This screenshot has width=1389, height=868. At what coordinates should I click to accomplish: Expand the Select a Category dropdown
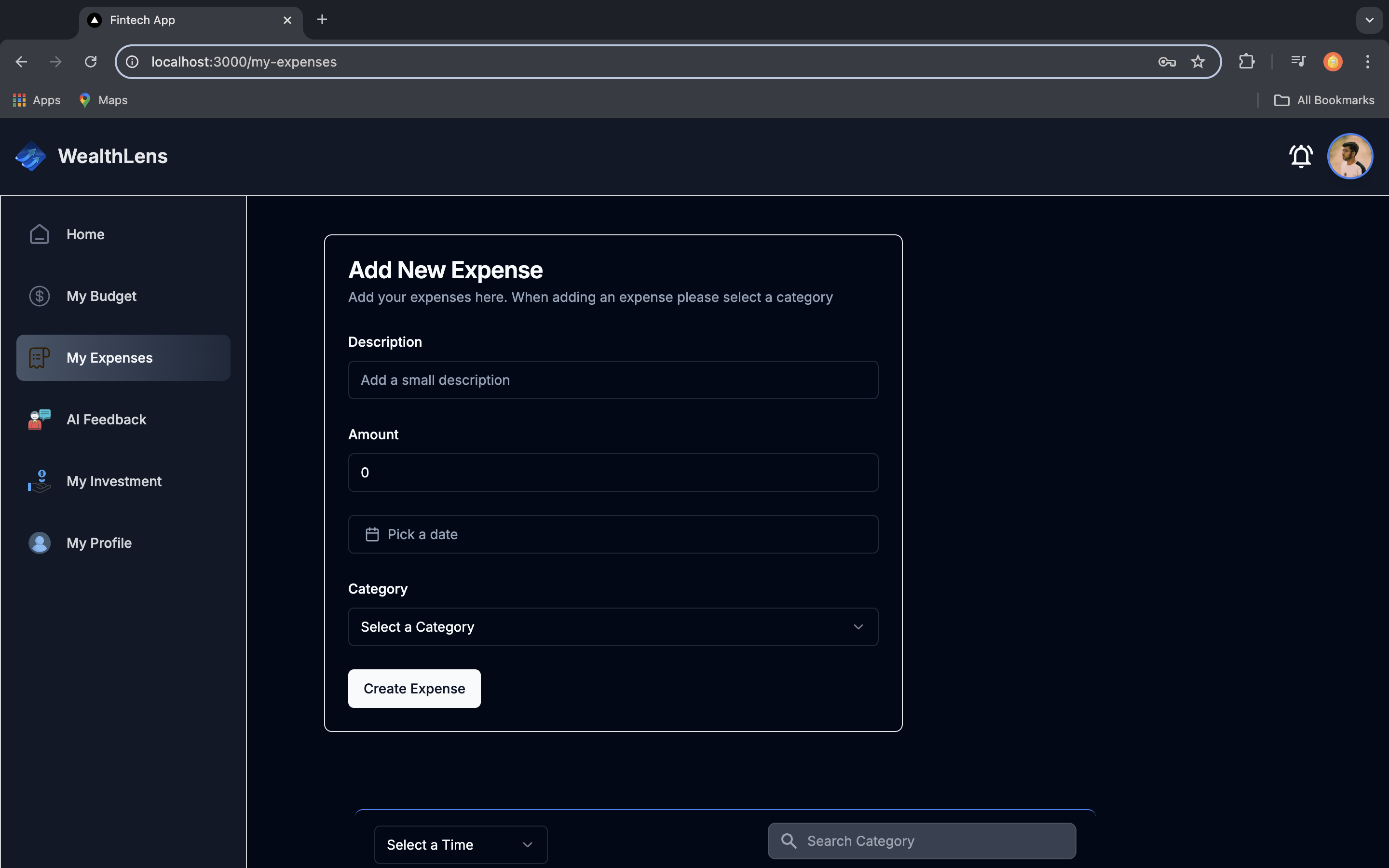[x=613, y=627]
